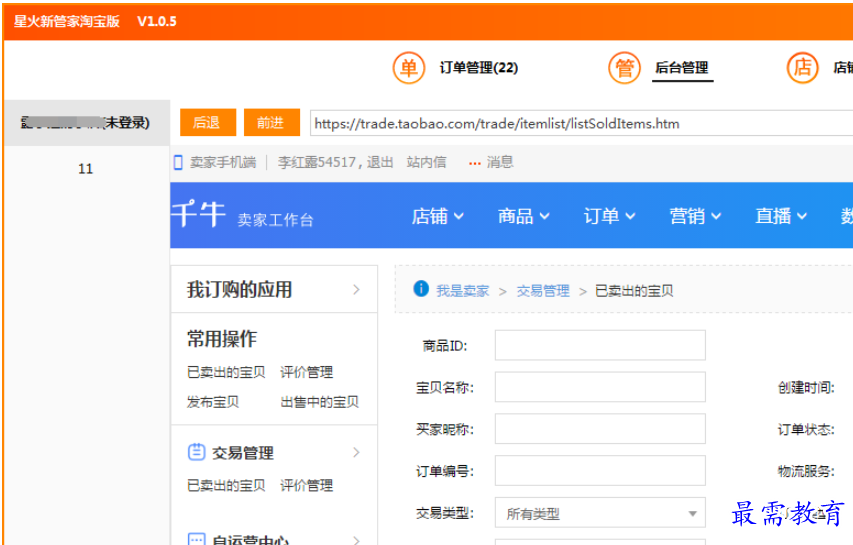The width and height of the screenshot is (853, 545).
Task: Expand the 自运营中心 sidebar chevron
Action: point(356,540)
